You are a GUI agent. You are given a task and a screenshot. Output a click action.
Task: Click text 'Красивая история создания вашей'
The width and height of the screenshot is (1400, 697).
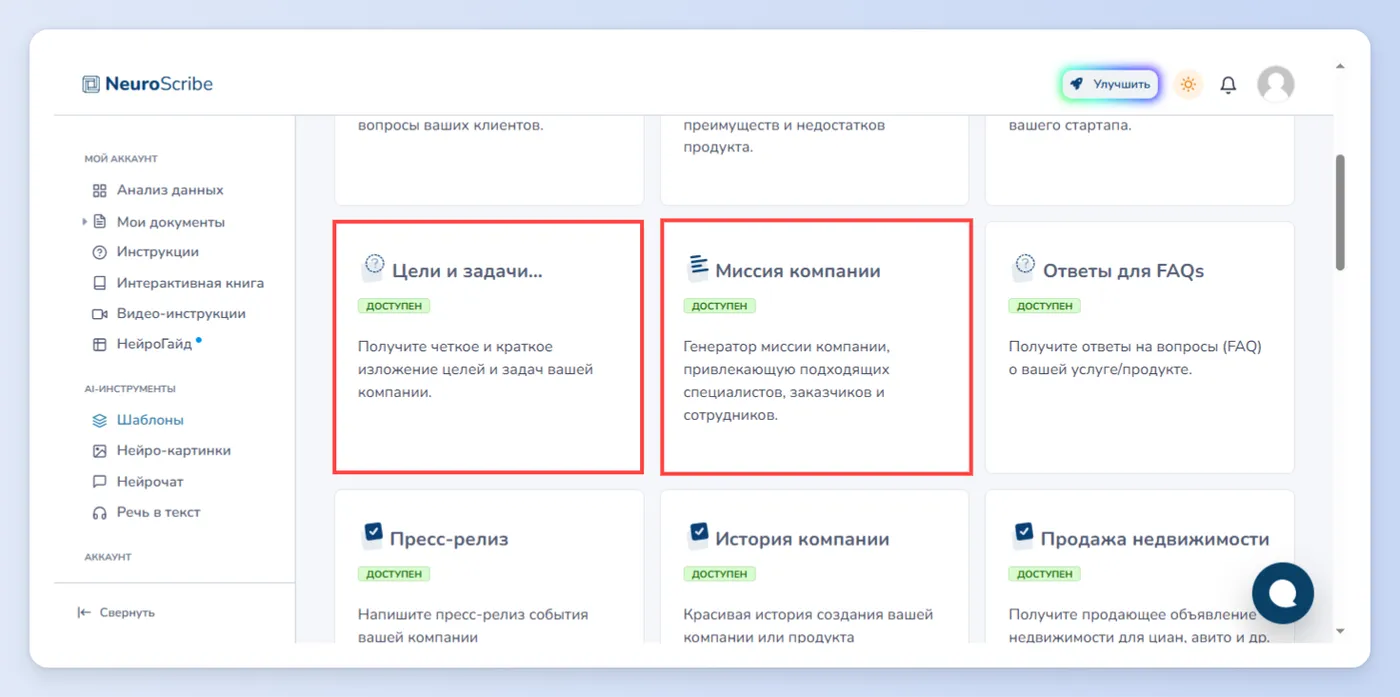click(808, 615)
